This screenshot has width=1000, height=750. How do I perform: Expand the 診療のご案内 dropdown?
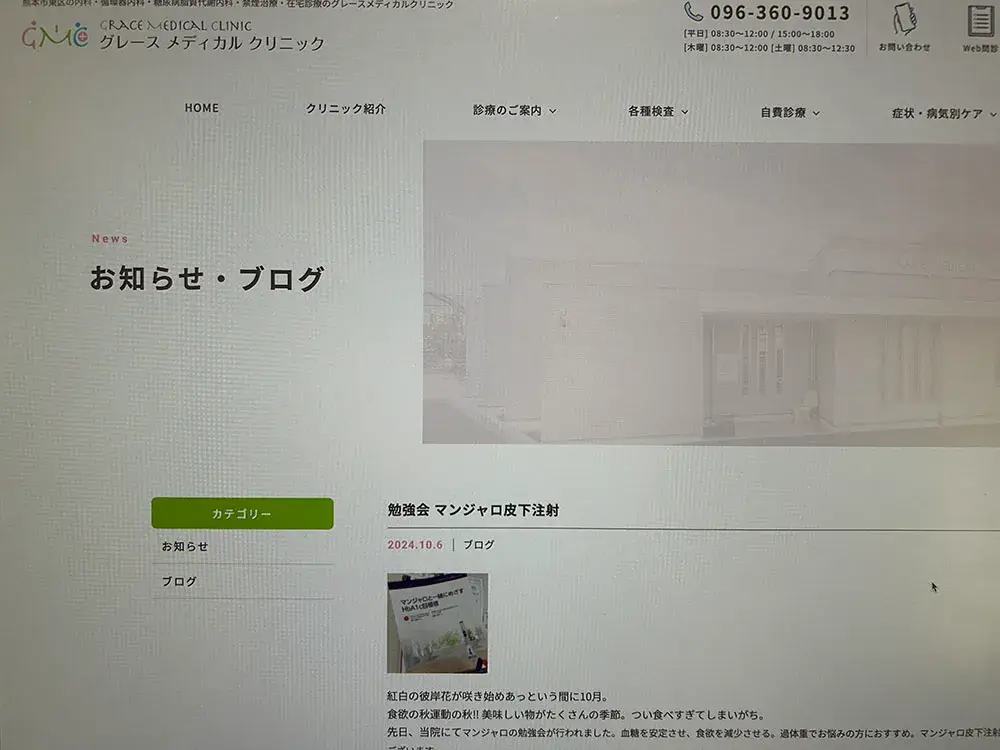pos(515,110)
